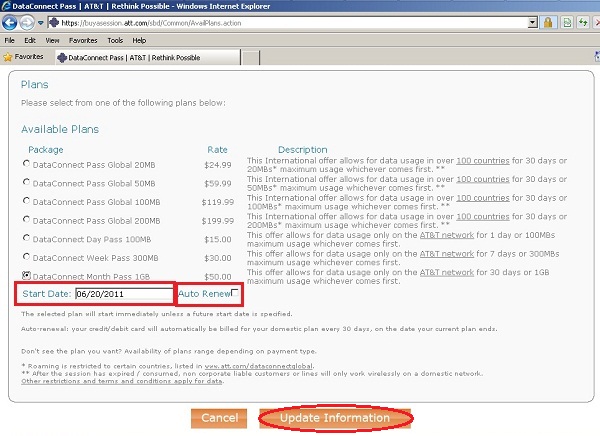Click the Favorites star icon
This screenshot has width=600, height=436.
tap(8, 57)
